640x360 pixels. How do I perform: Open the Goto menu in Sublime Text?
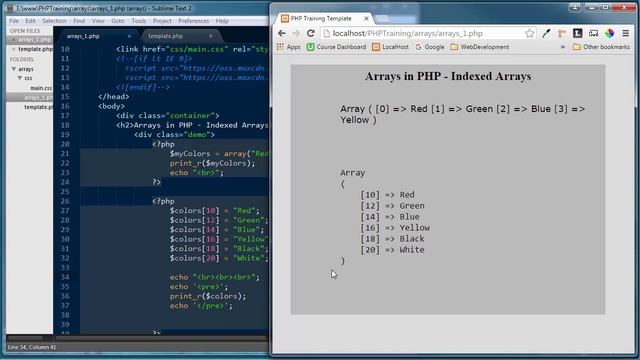click(118, 21)
